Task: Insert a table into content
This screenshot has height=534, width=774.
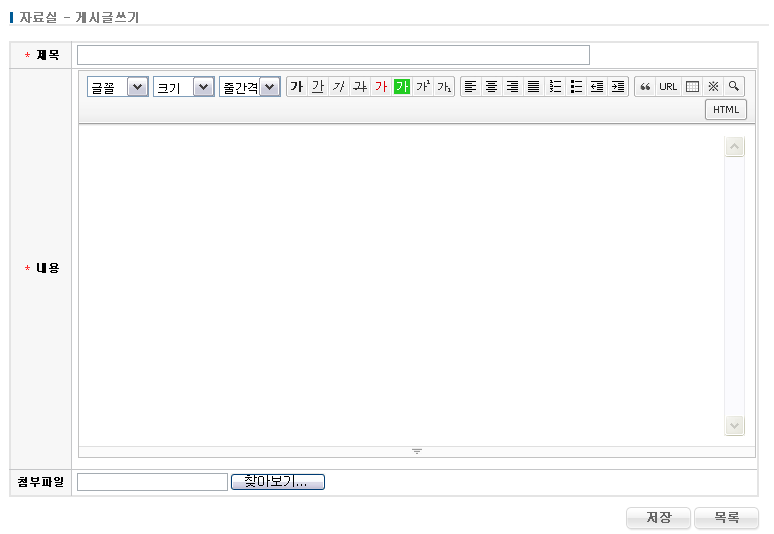Action: pyautogui.click(x=691, y=87)
